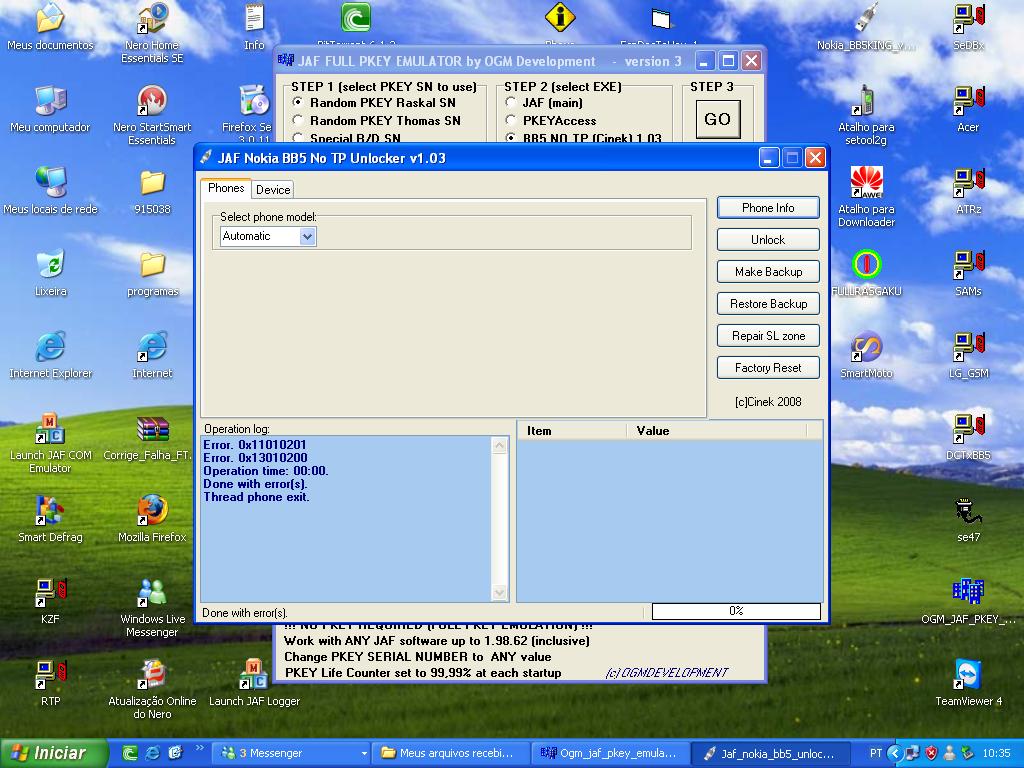This screenshot has width=1024, height=768.
Task: Open Windows Live Messenger desktop icon
Action: click(x=152, y=607)
